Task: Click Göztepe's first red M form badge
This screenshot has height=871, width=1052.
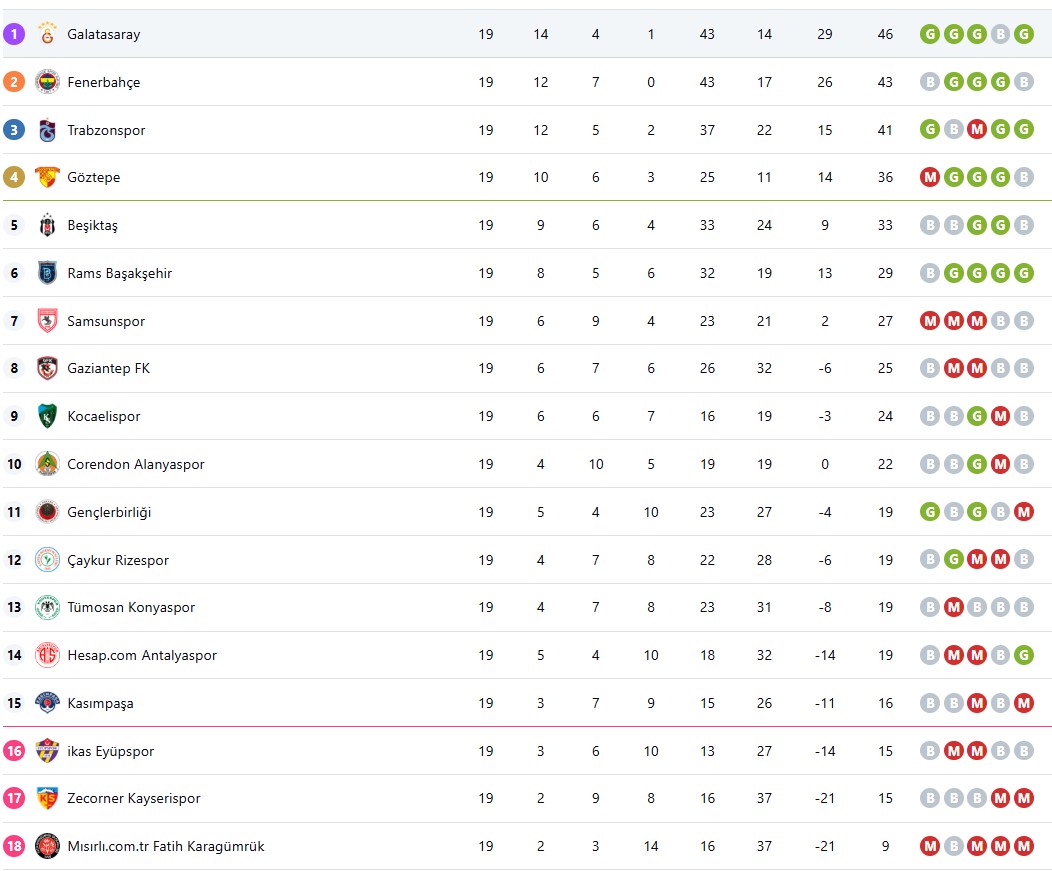Action: coord(930,177)
